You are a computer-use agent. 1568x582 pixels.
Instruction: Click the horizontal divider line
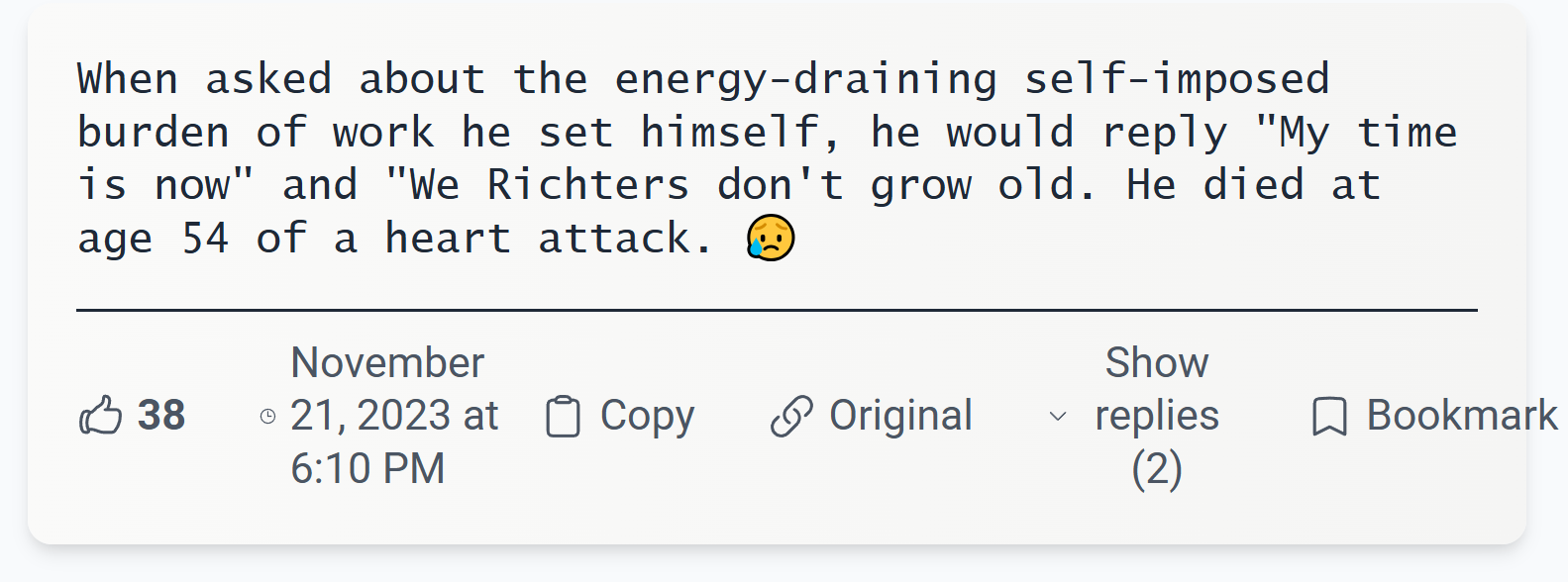[x=777, y=310]
